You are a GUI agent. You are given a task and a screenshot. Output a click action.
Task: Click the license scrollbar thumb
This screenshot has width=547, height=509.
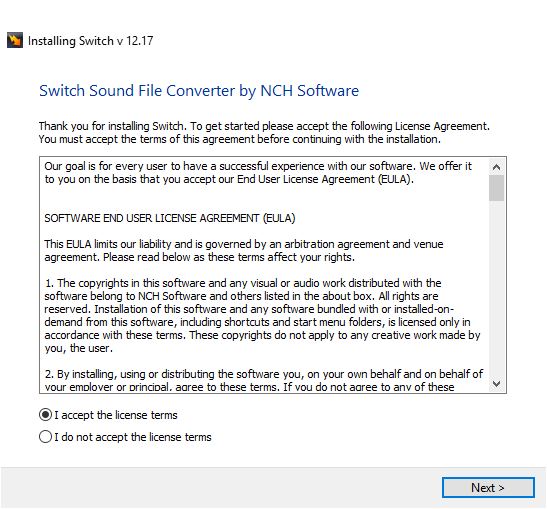496,188
